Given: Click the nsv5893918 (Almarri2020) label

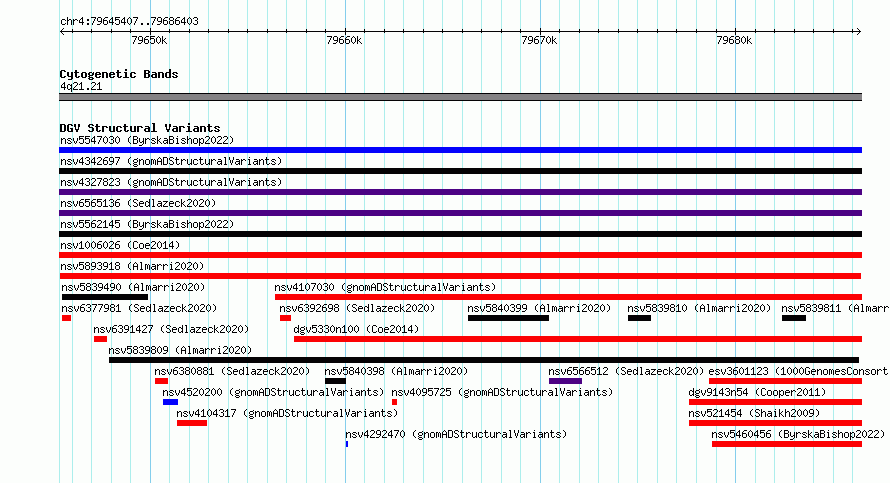Looking at the screenshot, I should click(x=132, y=266).
